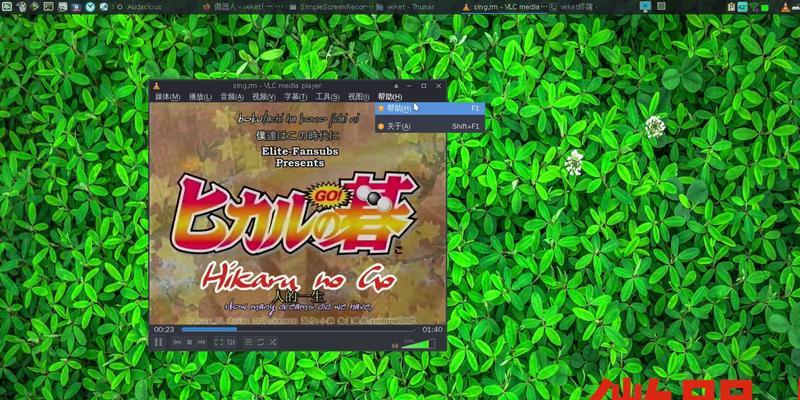Skip to next track in VLC
800x400 pixels.
pyautogui.click(x=202, y=342)
